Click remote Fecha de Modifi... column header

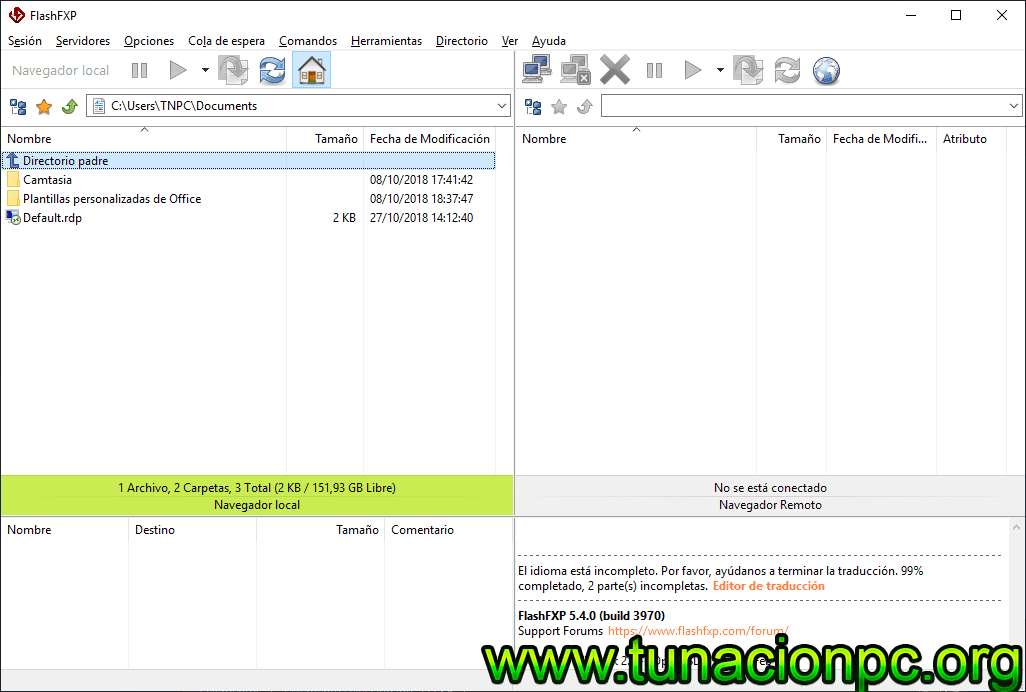click(881, 138)
